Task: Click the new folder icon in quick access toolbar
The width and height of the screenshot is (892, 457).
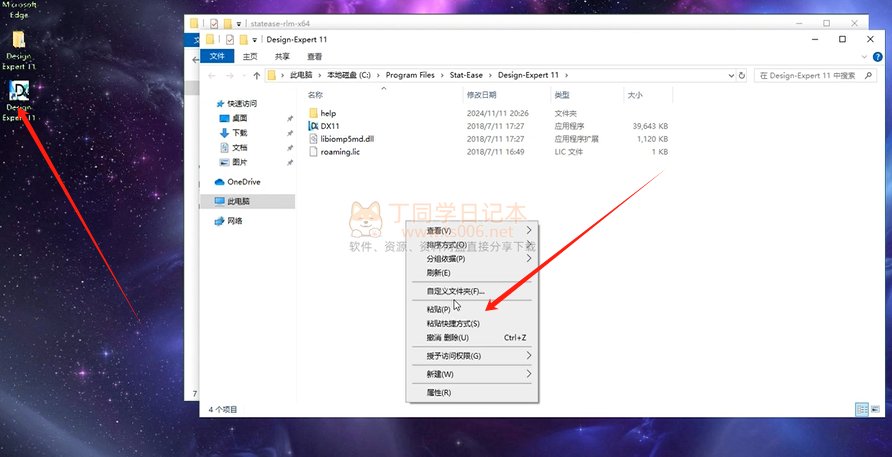Action: click(244, 39)
